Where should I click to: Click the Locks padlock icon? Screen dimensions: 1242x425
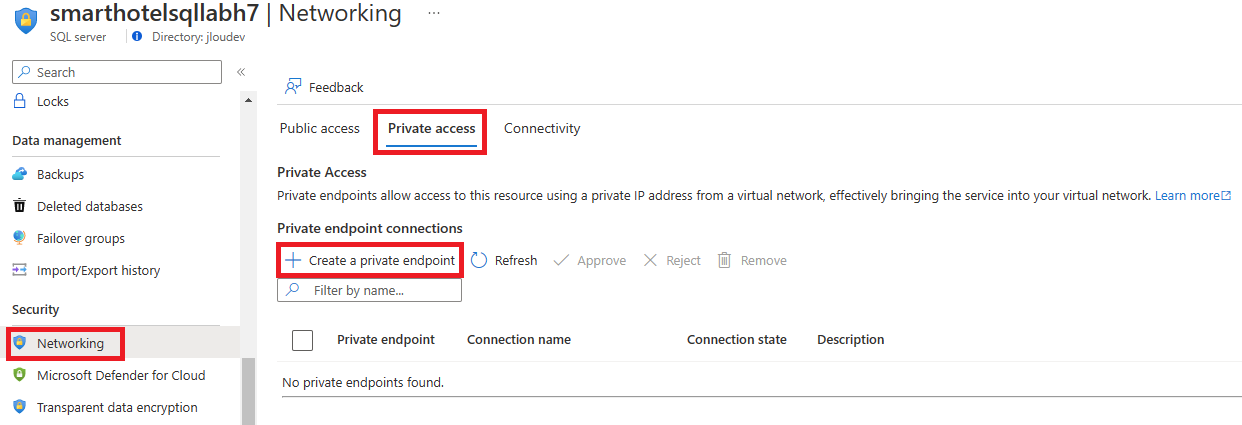click(x=19, y=101)
